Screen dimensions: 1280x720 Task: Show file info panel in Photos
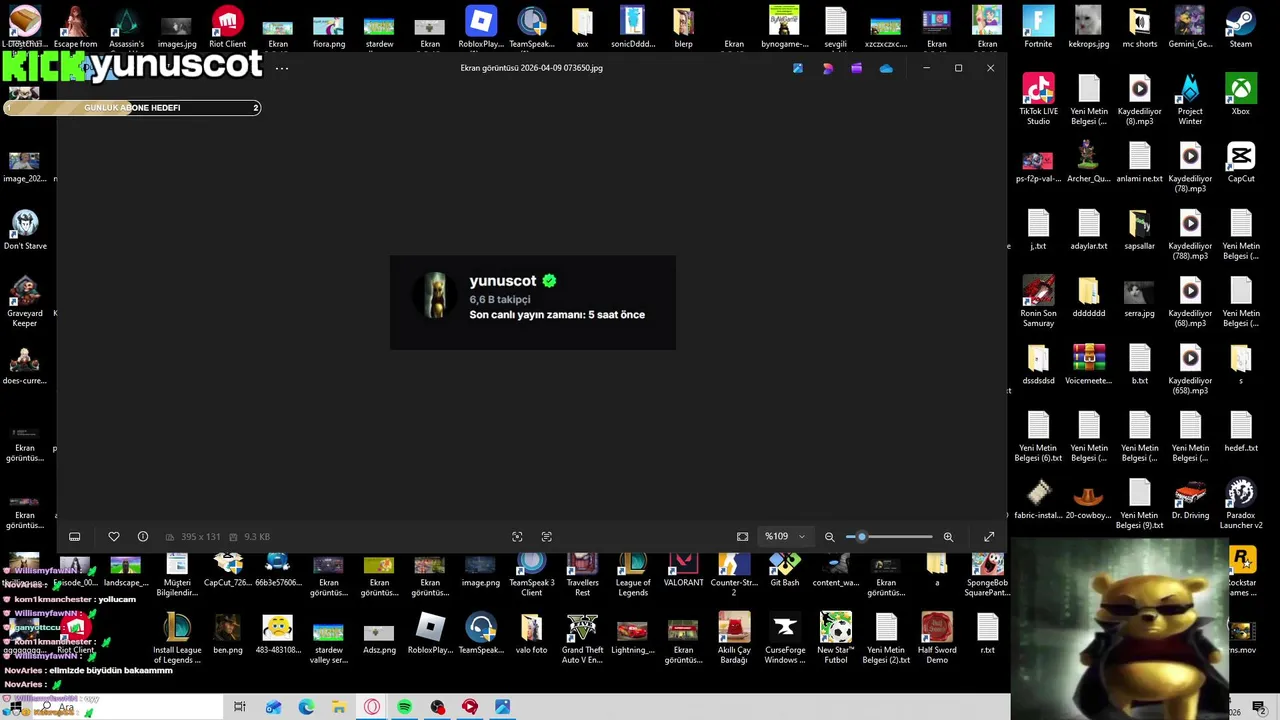[x=143, y=537]
